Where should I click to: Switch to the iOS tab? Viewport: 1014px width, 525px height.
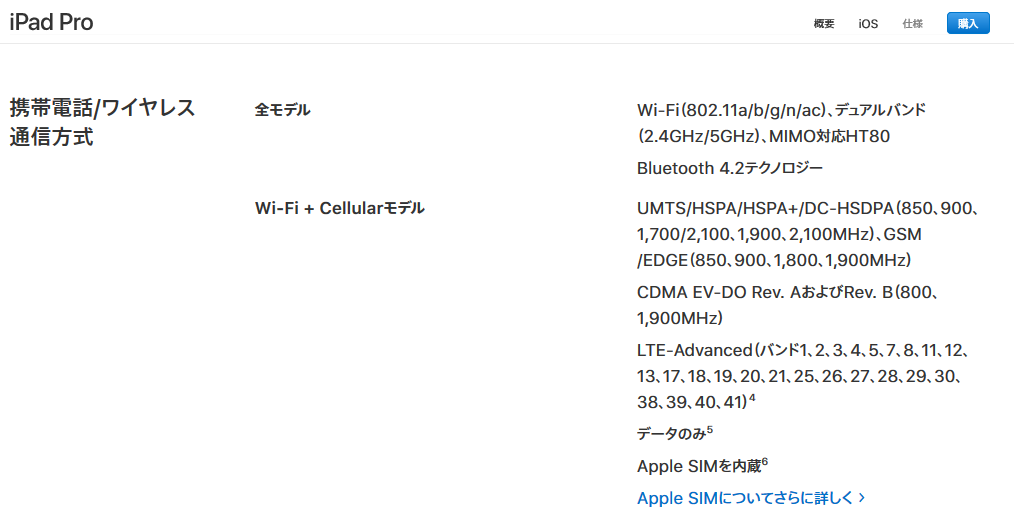point(868,24)
